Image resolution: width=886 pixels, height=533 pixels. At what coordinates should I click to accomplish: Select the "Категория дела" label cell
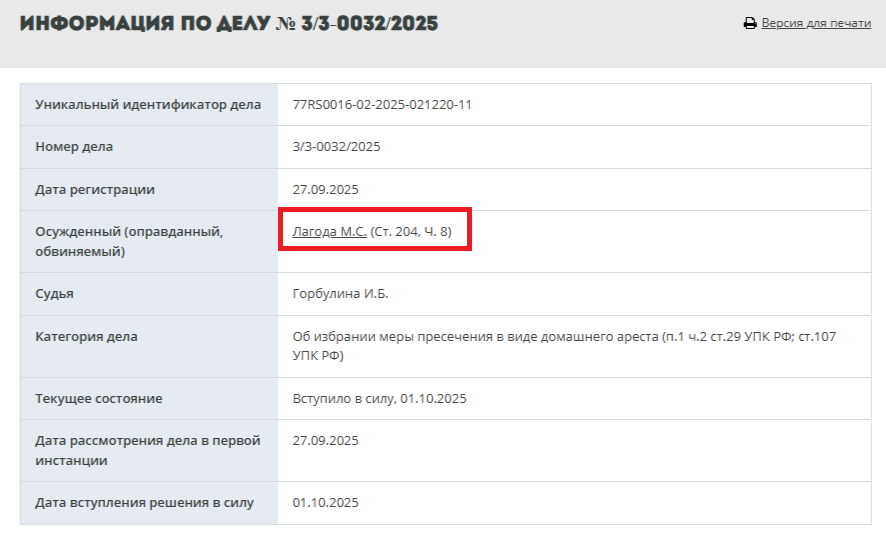click(x=86, y=337)
